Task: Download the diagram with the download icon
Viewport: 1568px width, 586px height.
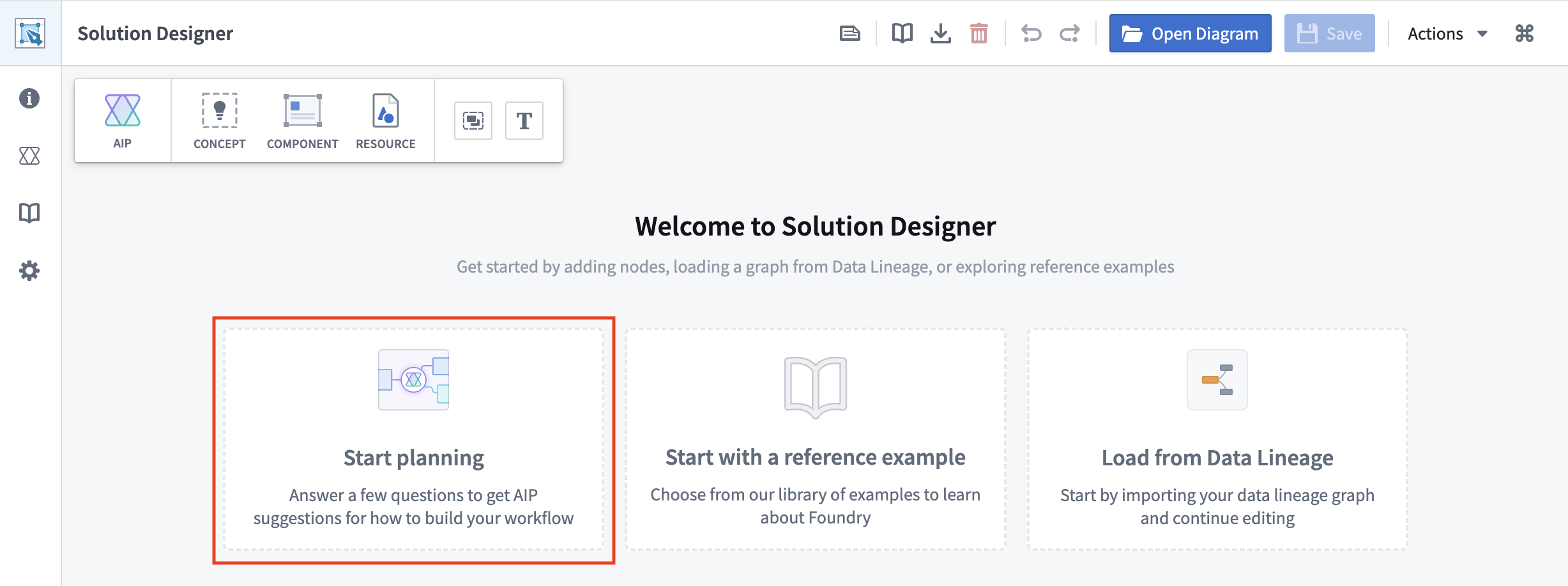Action: 941,33
